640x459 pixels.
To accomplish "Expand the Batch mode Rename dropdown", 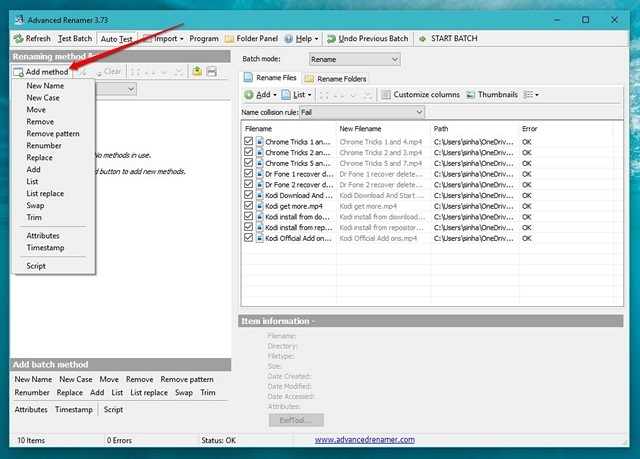I will tap(354, 59).
